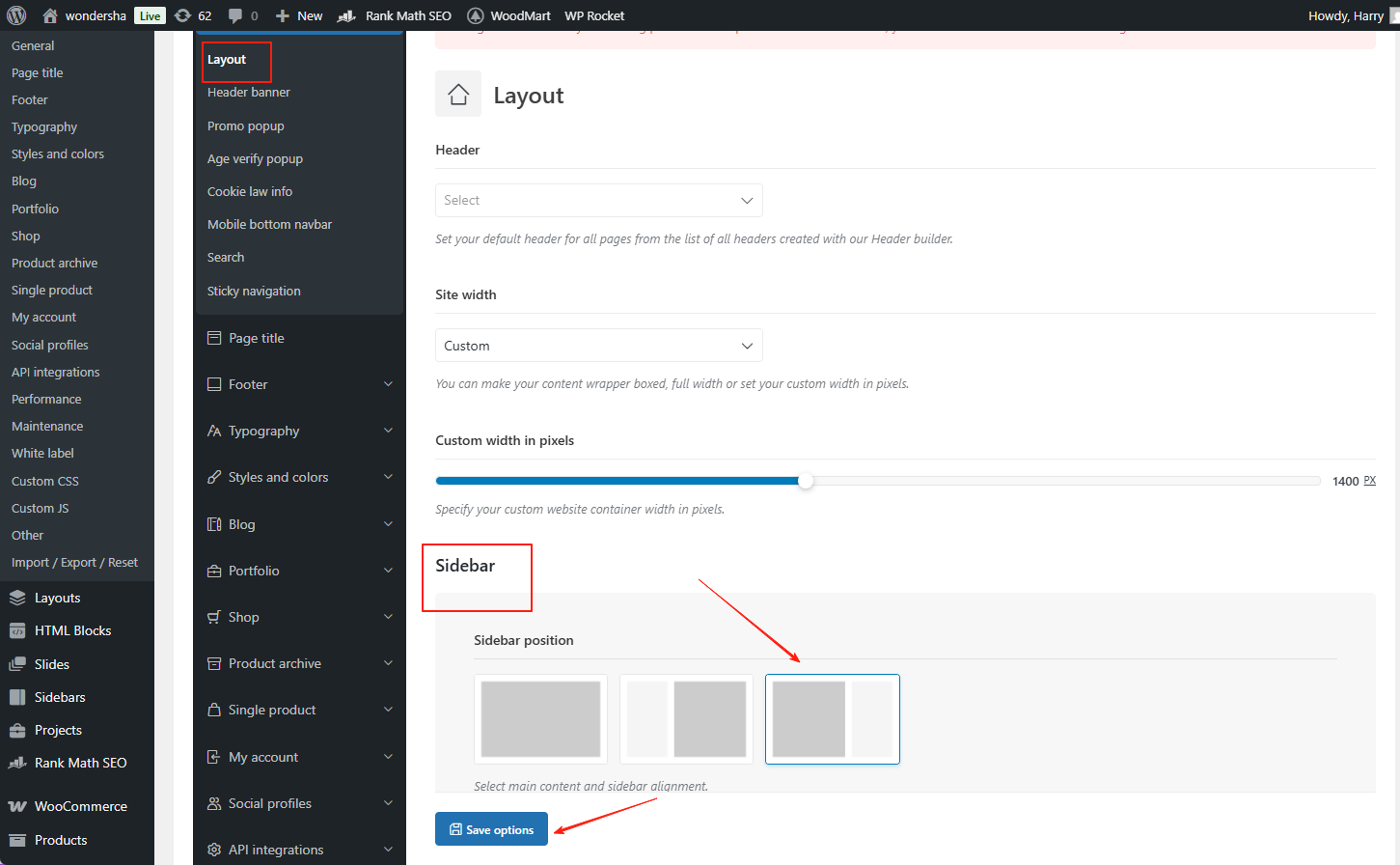This screenshot has width=1400, height=865.
Task: Click the New content link
Action: tap(299, 15)
